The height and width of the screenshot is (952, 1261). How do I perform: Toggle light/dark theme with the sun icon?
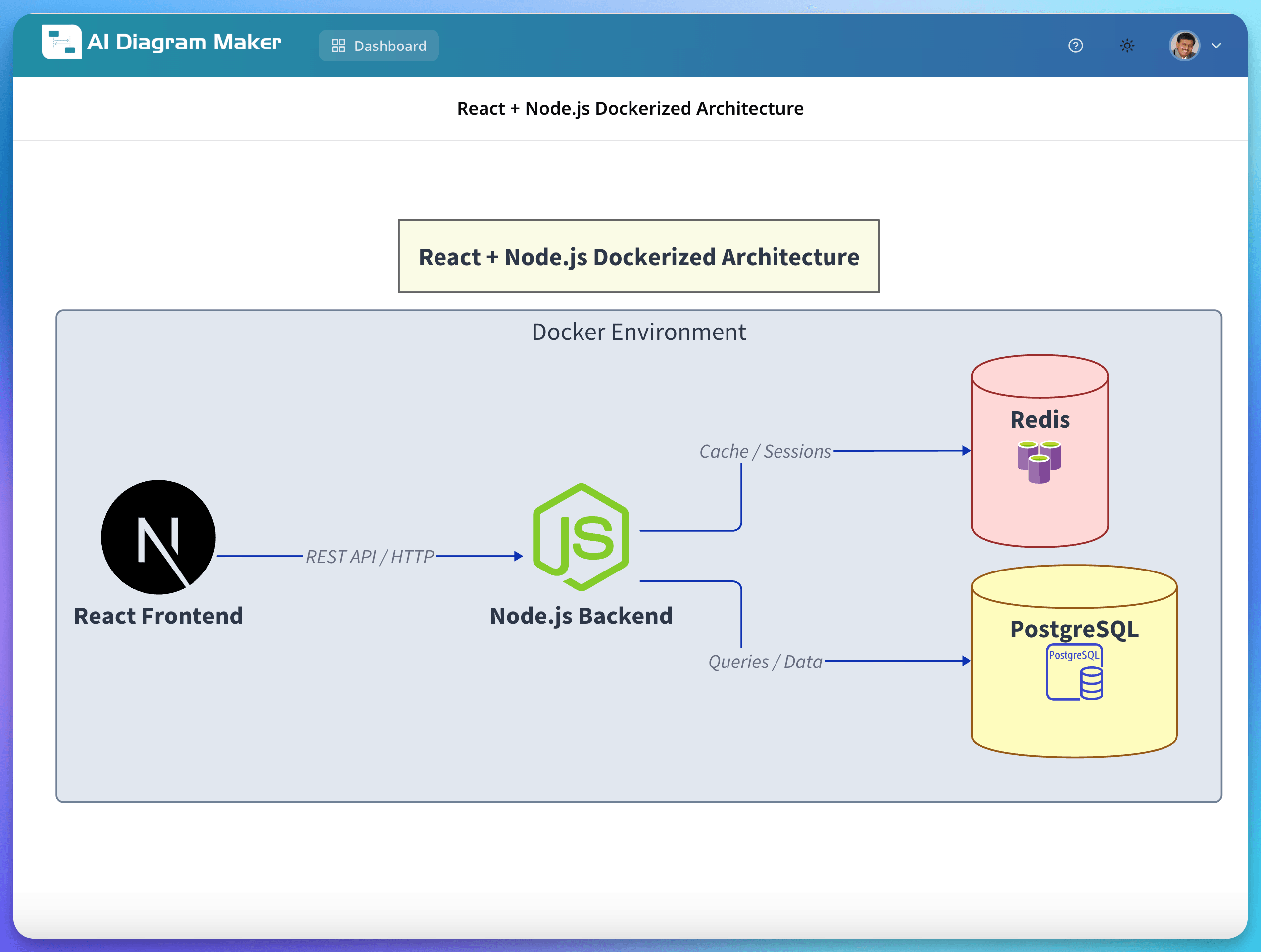click(1127, 46)
